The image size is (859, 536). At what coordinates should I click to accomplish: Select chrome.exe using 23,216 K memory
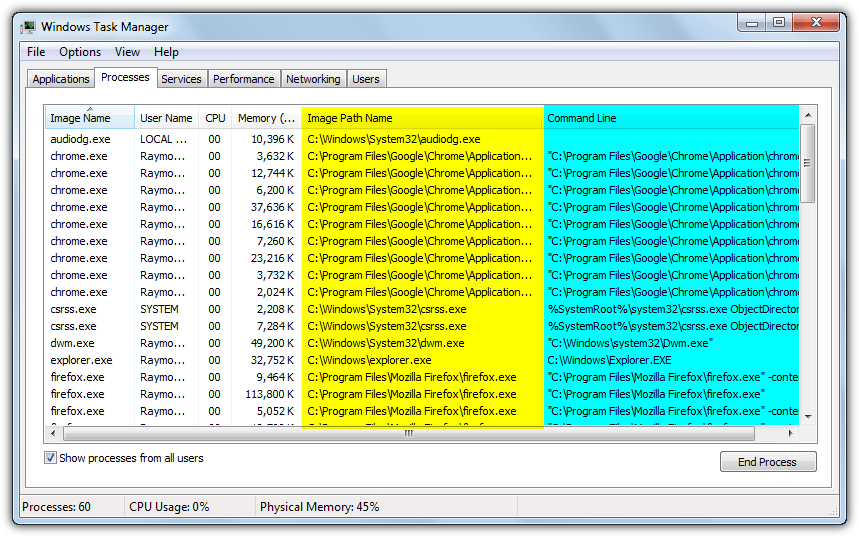[x=422, y=258]
